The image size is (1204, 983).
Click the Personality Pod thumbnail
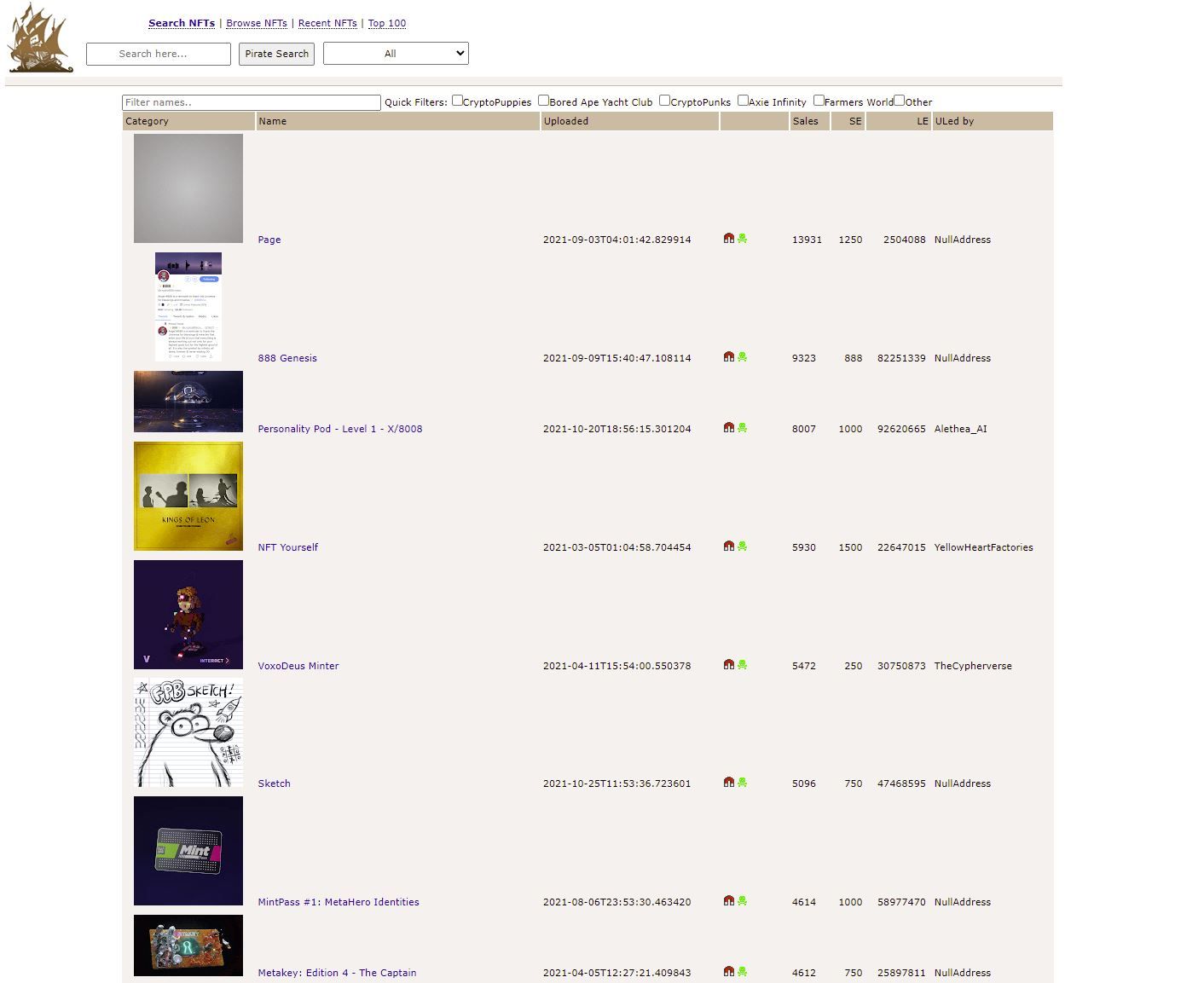pyautogui.click(x=188, y=402)
